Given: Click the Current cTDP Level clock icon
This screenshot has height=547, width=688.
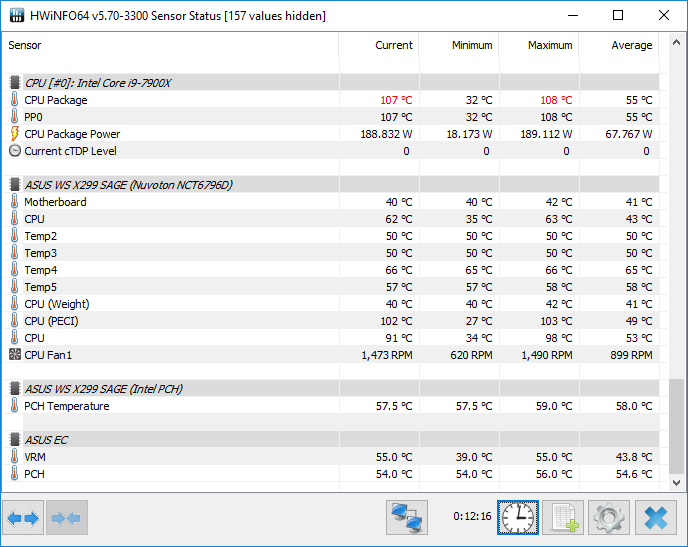Looking at the screenshot, I should [x=15, y=150].
